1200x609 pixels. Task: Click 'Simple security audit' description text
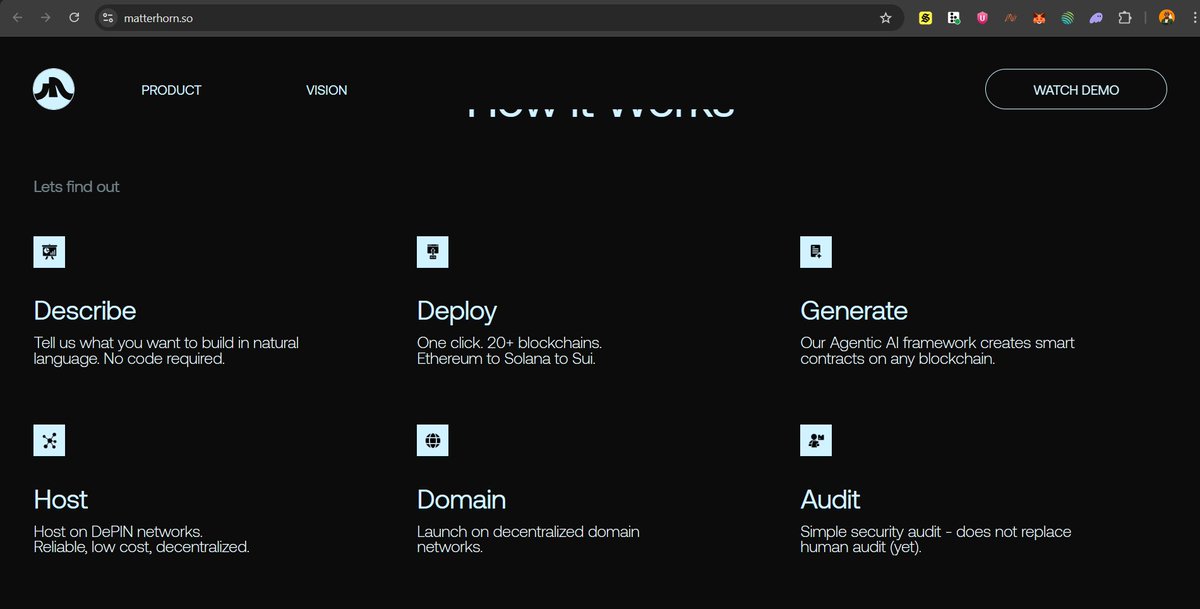point(936,540)
